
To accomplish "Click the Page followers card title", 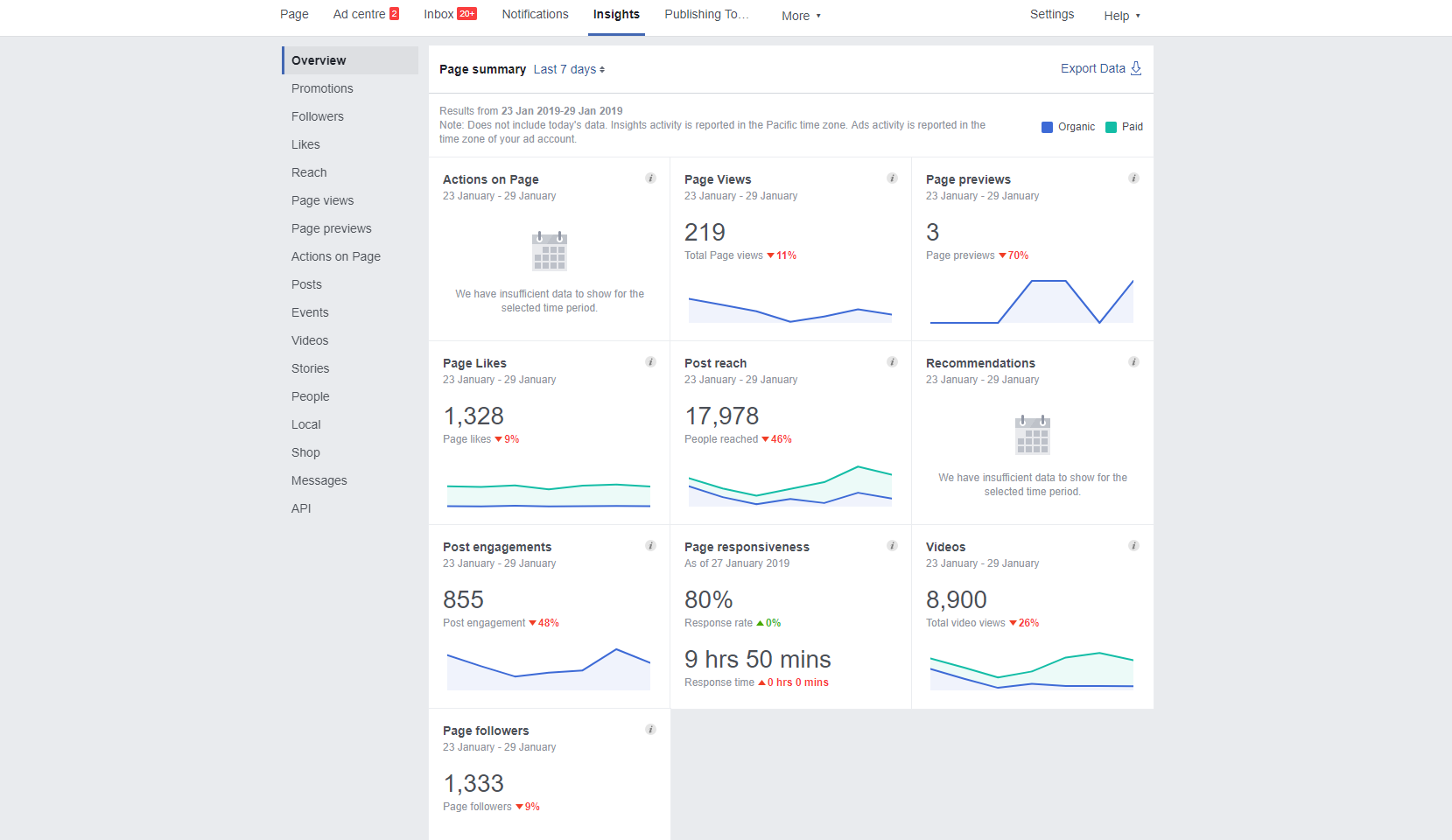I will click(x=486, y=731).
